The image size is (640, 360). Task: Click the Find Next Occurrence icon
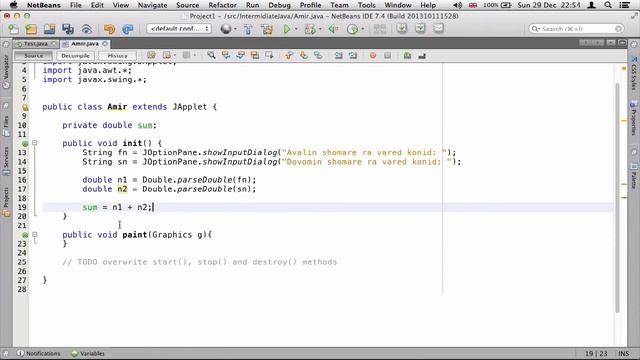240,55
